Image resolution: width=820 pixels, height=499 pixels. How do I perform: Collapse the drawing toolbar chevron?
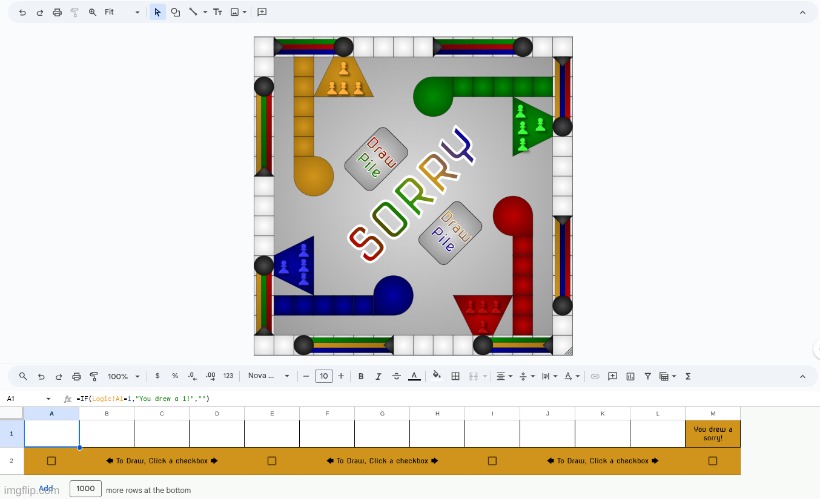coord(803,13)
